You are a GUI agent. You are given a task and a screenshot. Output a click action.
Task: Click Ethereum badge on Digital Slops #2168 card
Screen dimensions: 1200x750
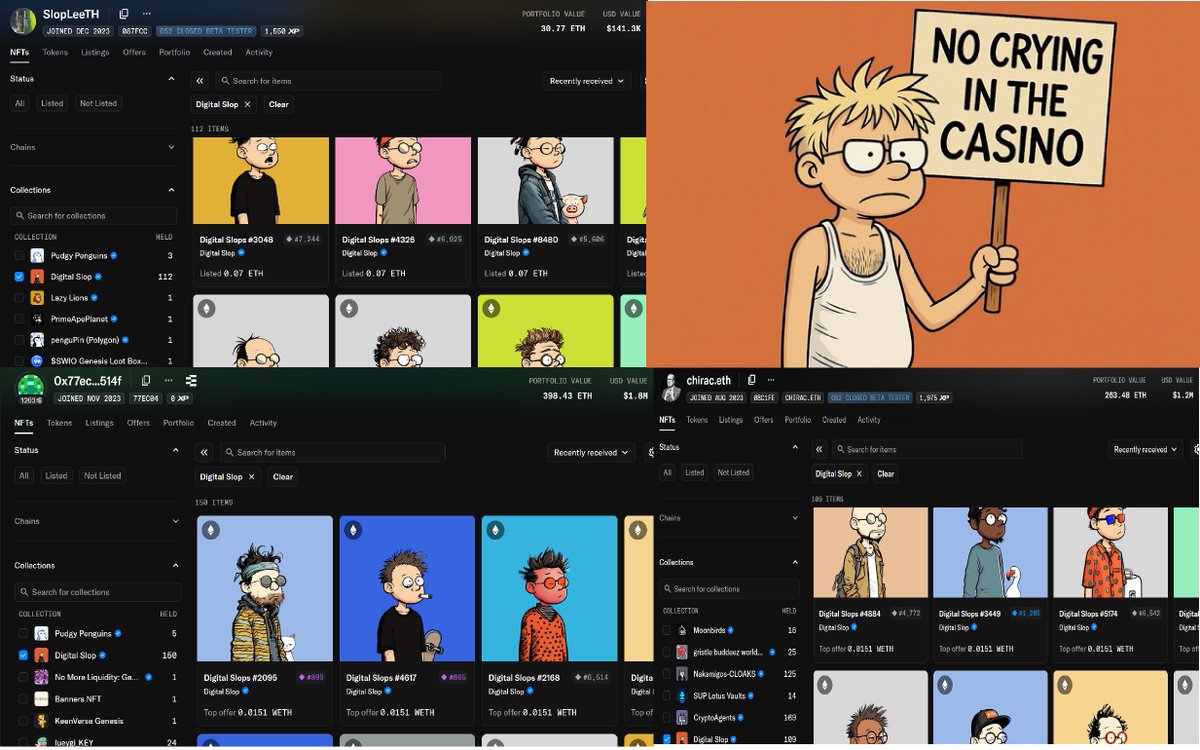pyautogui.click(x=495, y=530)
